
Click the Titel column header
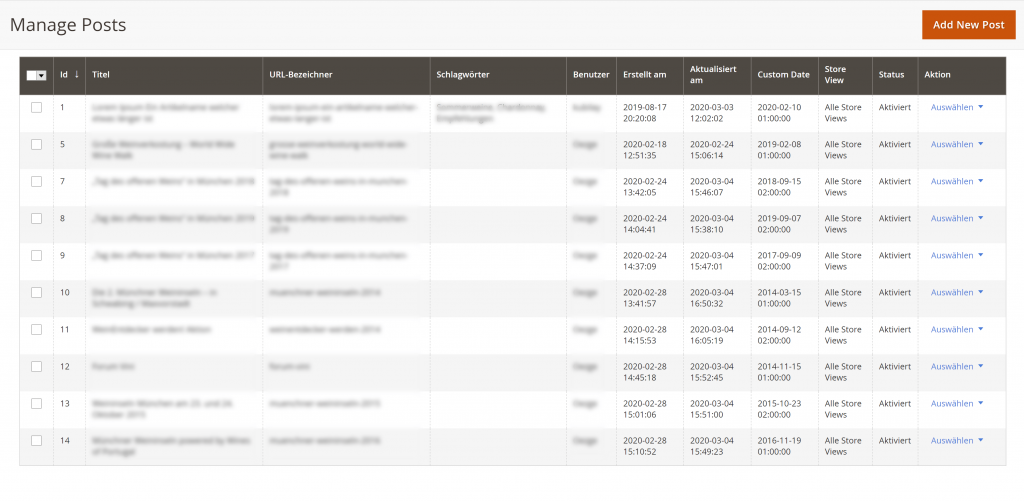[x=174, y=74]
